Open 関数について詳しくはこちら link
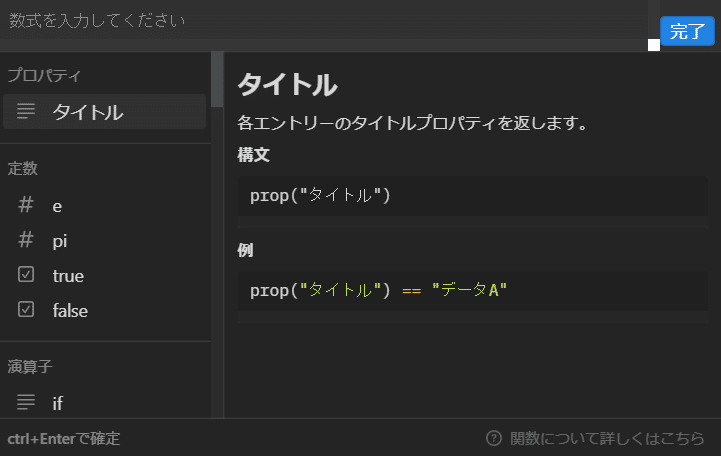This screenshot has width=721, height=456. [x=607, y=438]
